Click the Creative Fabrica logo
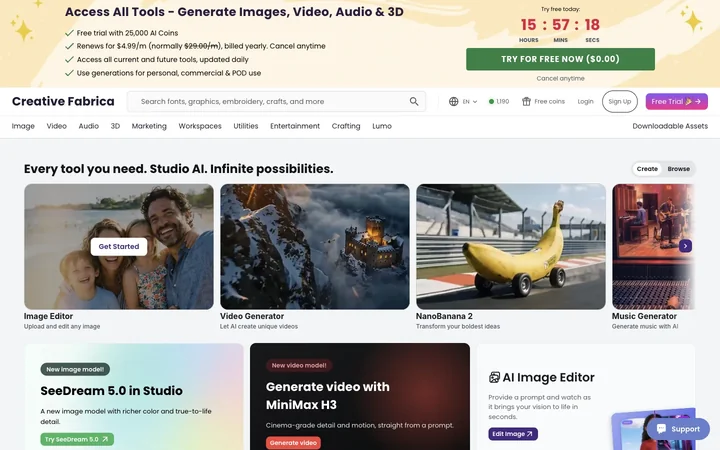The image size is (720, 450). pos(63,101)
